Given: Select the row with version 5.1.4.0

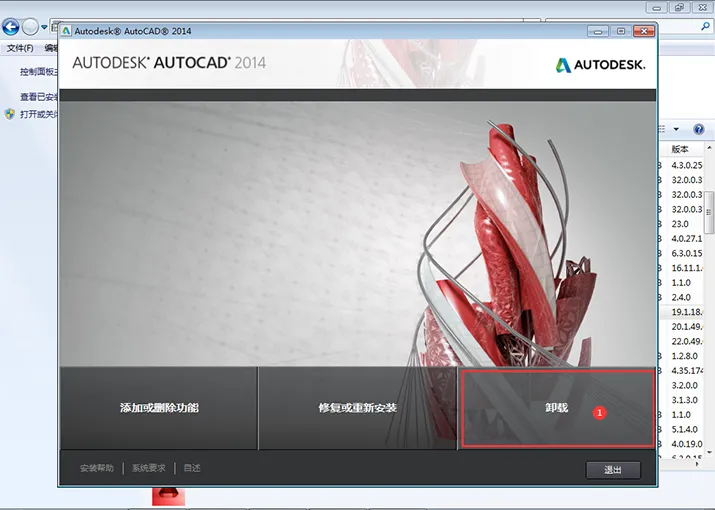Looking at the screenshot, I should point(682,429).
